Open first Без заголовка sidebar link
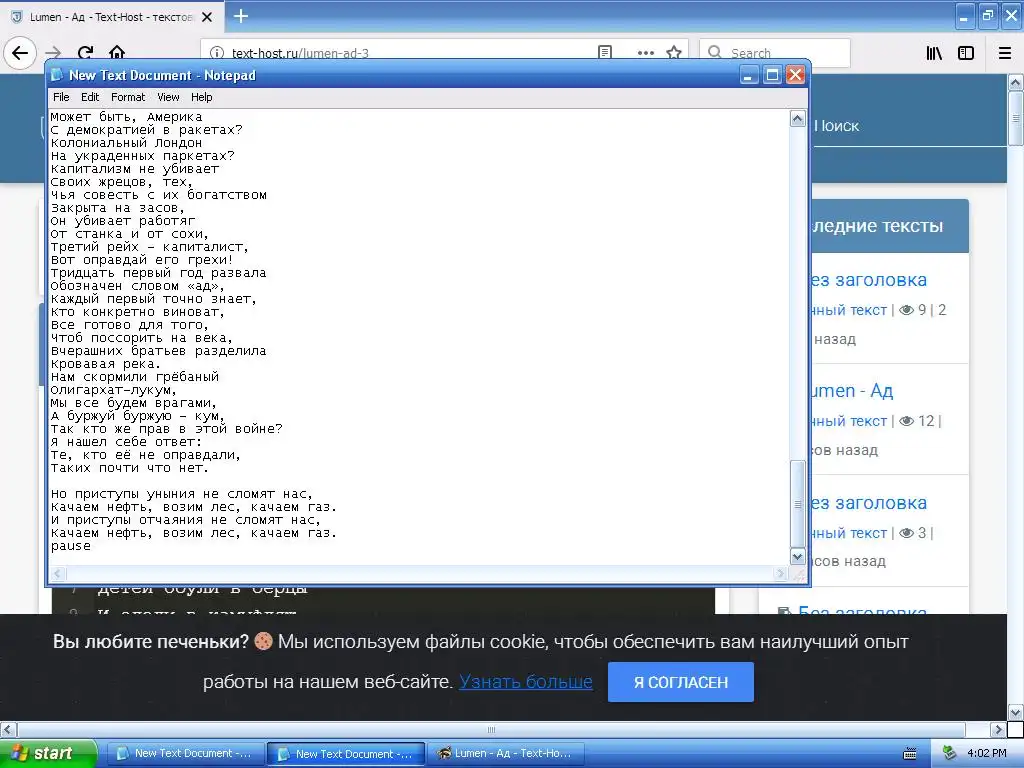The height and width of the screenshot is (768, 1024). (x=869, y=280)
